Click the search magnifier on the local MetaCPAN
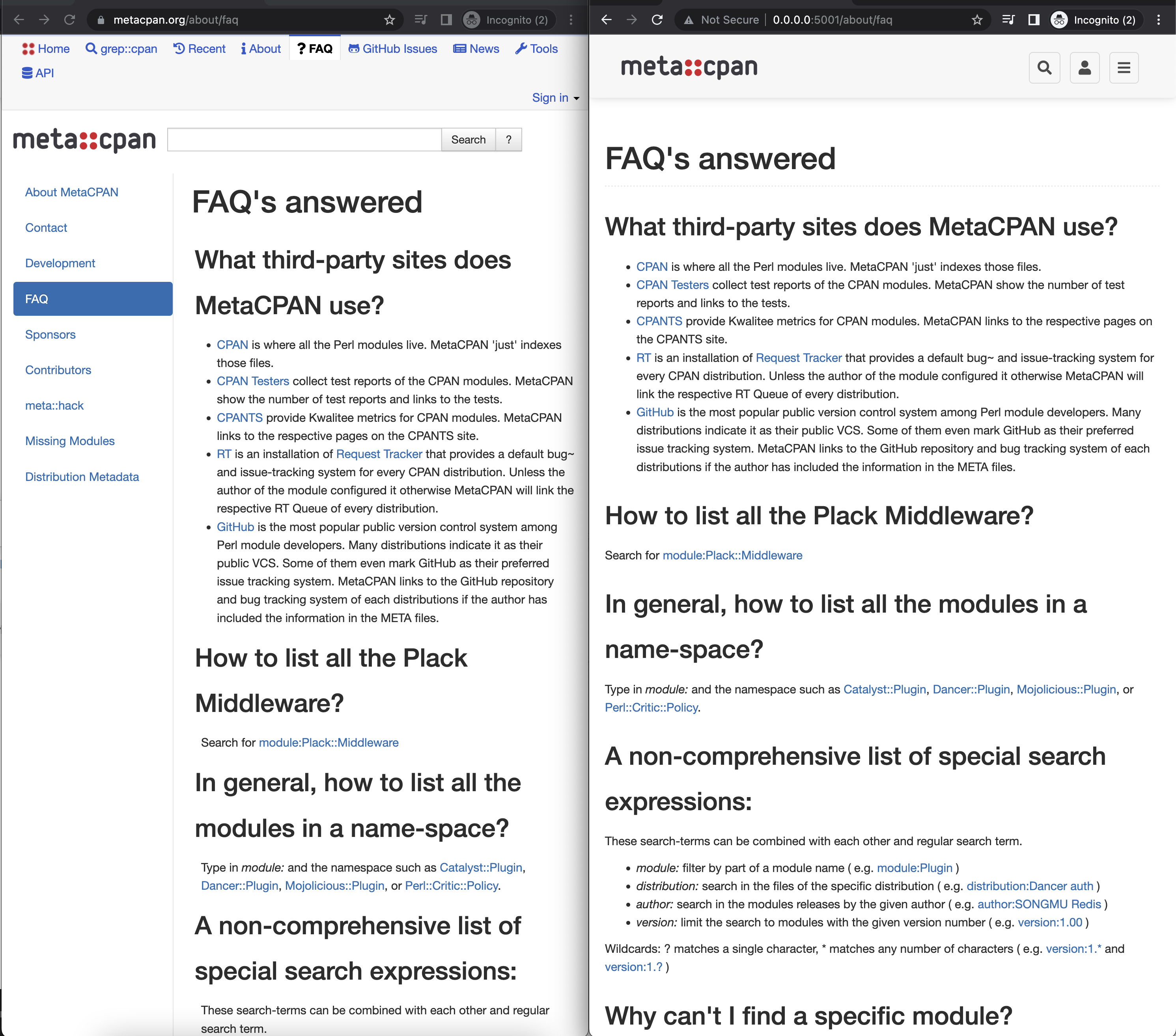 1045,67
